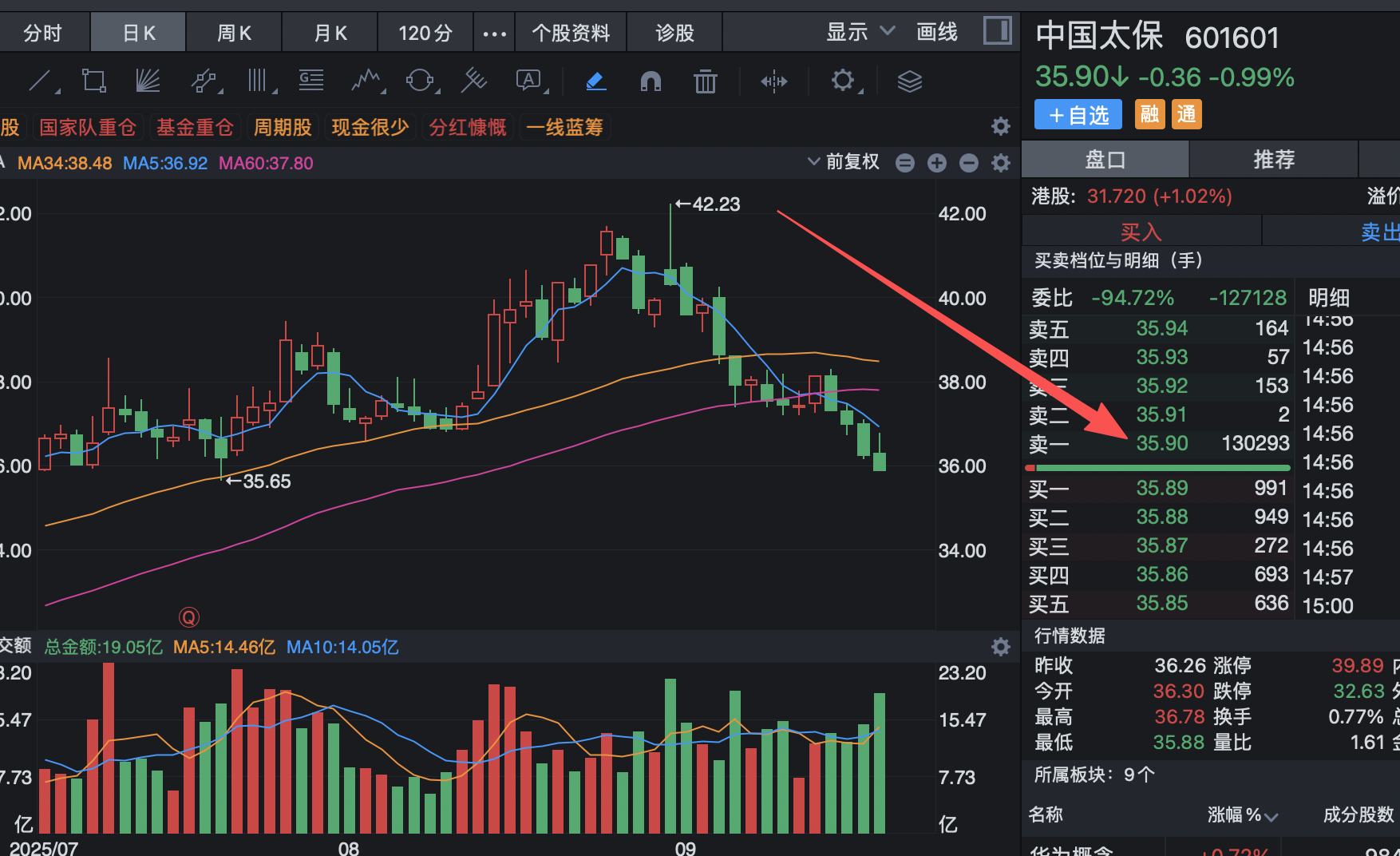Screen dimensions: 1400x856
Task: Click the 国家队重仓 tag
Action: click(88, 127)
